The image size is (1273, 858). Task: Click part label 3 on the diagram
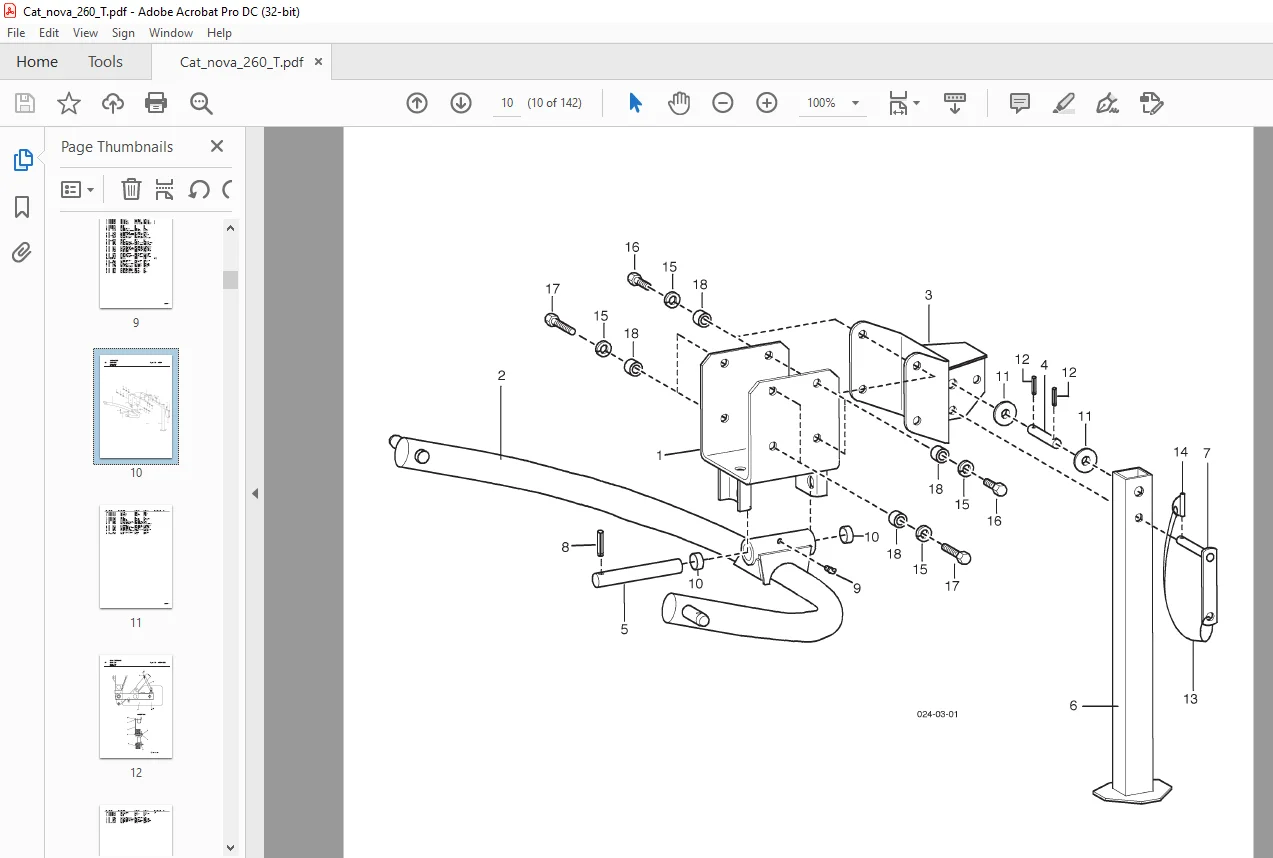[928, 295]
